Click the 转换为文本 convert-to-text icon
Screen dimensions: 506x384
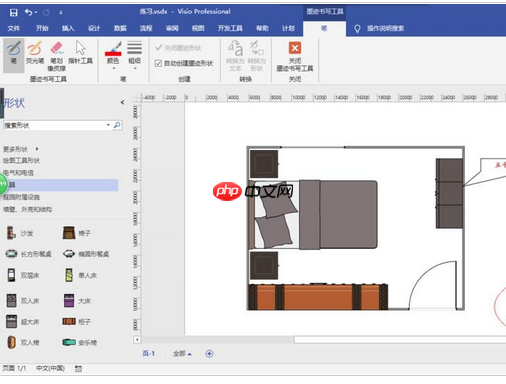click(235, 56)
